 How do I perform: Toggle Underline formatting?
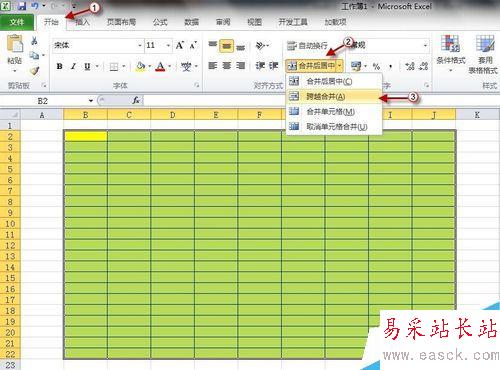click(x=87, y=67)
